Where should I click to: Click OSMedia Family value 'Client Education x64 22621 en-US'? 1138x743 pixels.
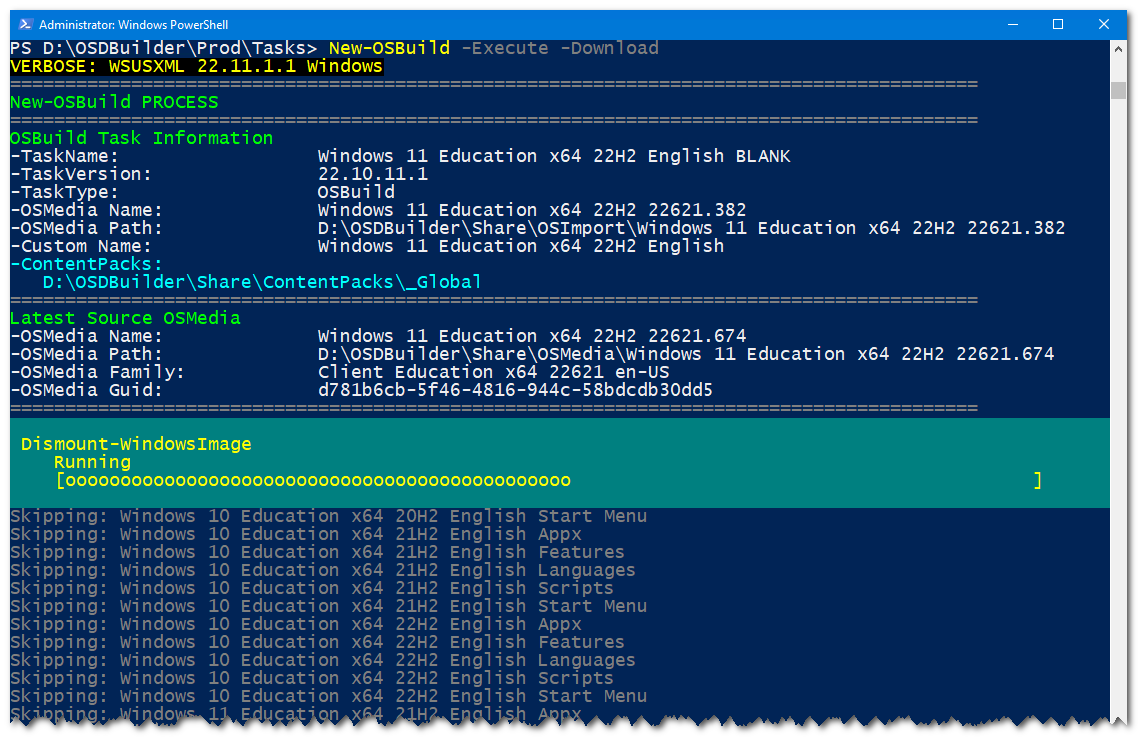click(494, 372)
